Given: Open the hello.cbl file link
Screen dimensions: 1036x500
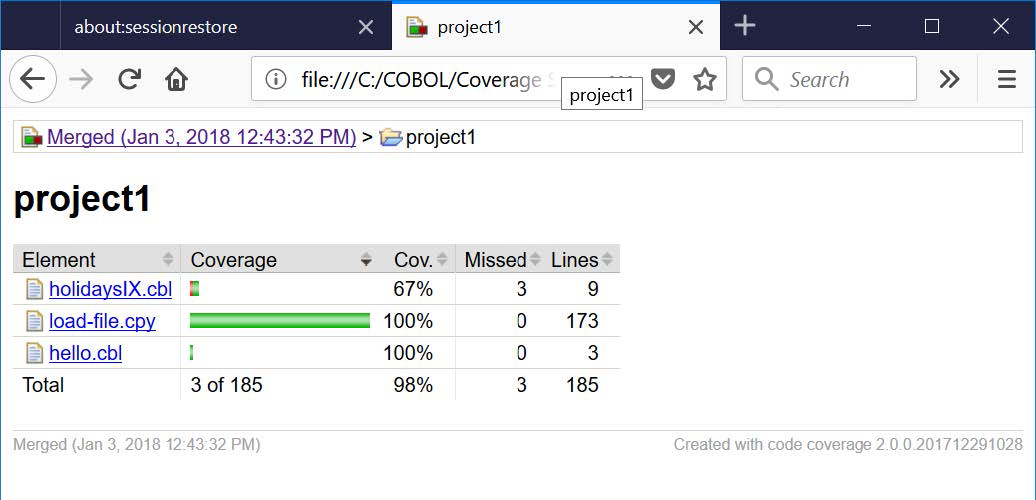Looking at the screenshot, I should pos(85,353).
